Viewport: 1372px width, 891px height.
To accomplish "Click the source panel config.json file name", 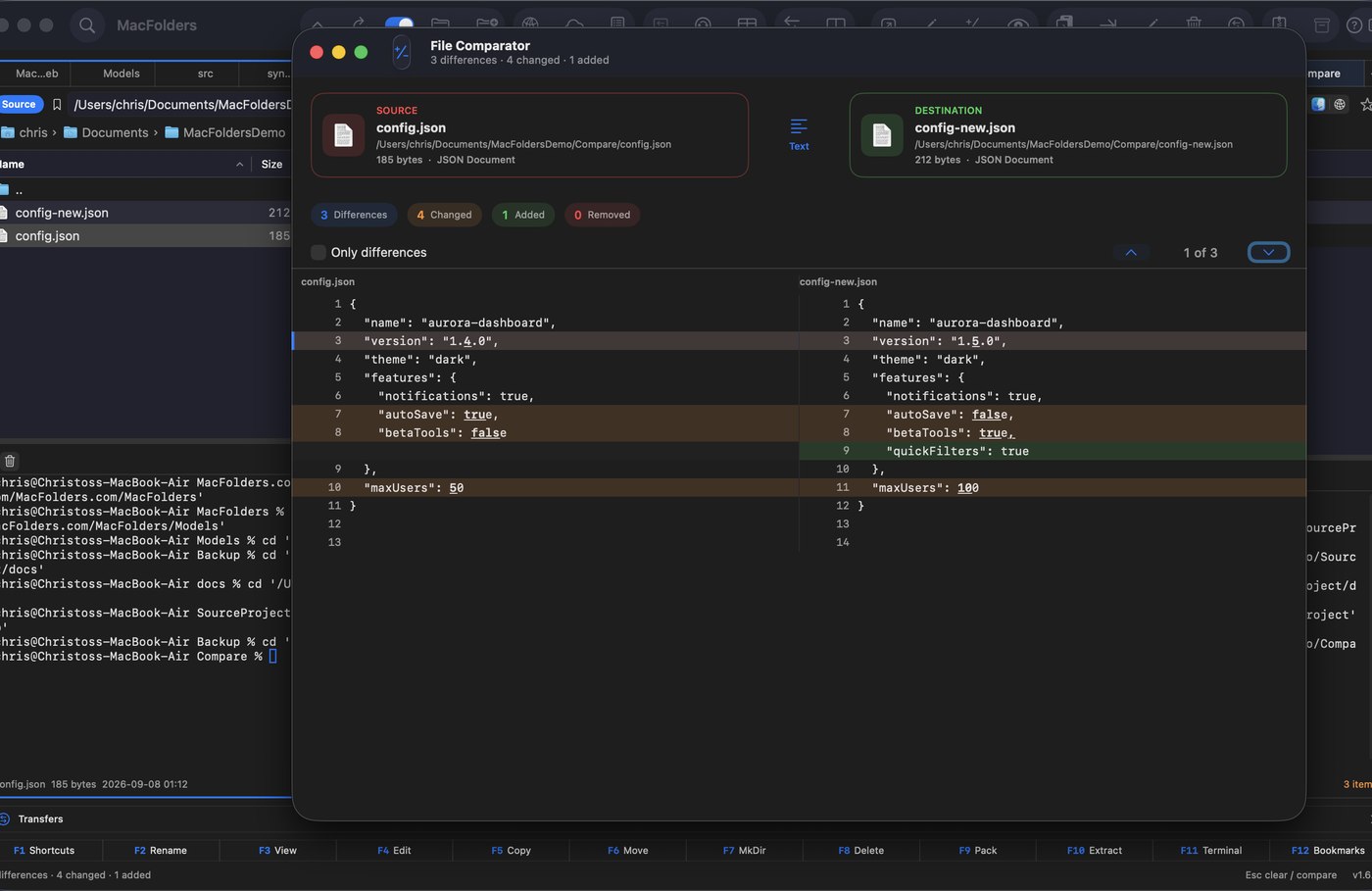I will tap(411, 127).
